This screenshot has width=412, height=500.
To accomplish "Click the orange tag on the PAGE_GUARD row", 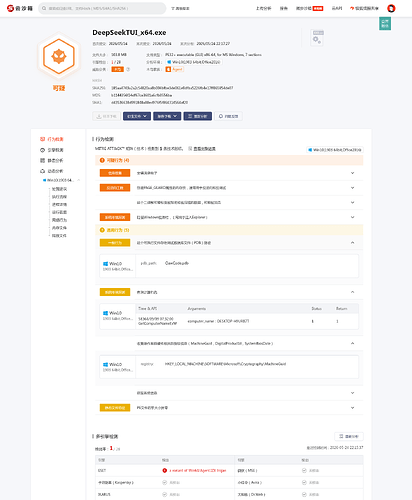I will point(115,188).
